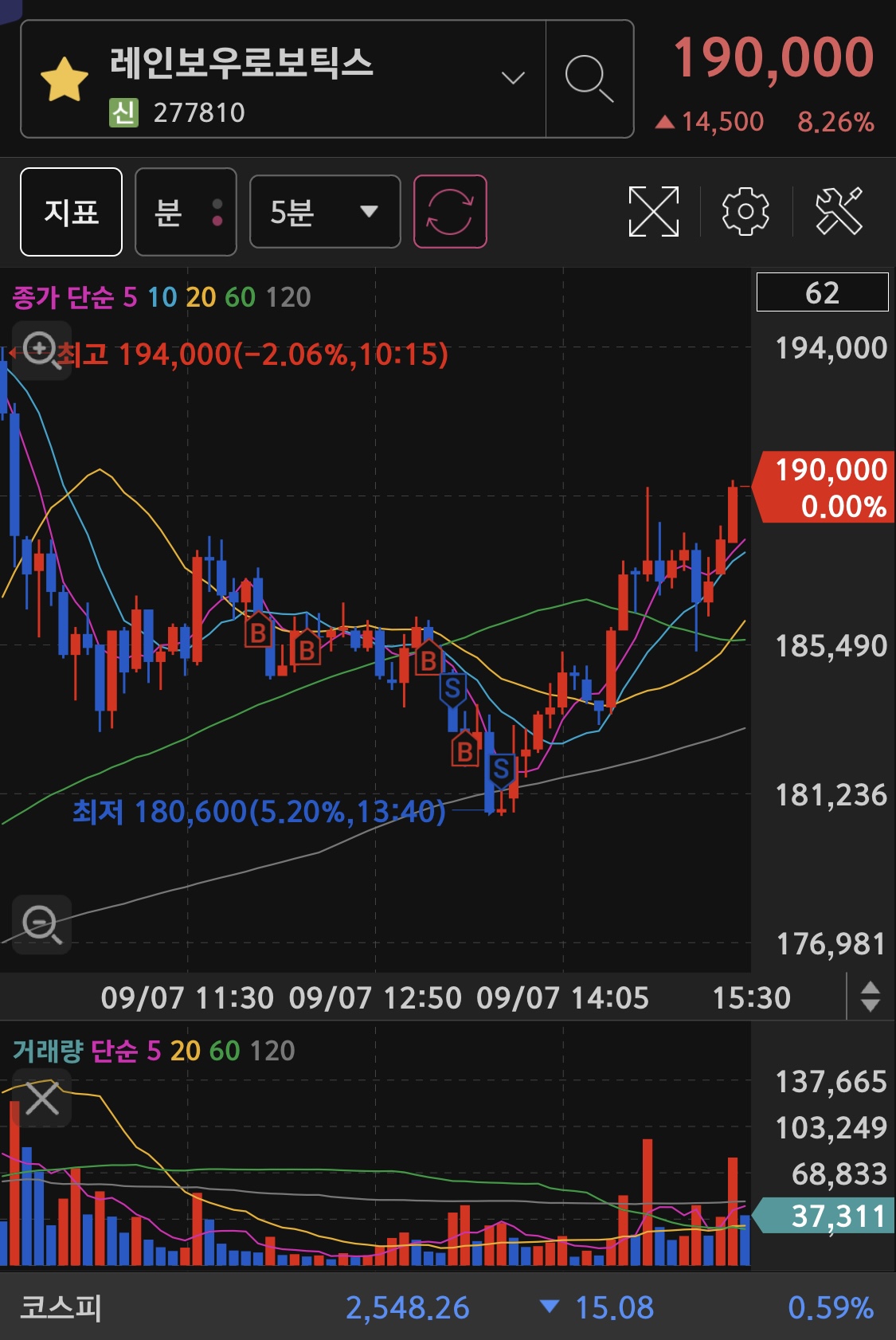Tap the header price 190,000

pyautogui.click(x=773, y=58)
